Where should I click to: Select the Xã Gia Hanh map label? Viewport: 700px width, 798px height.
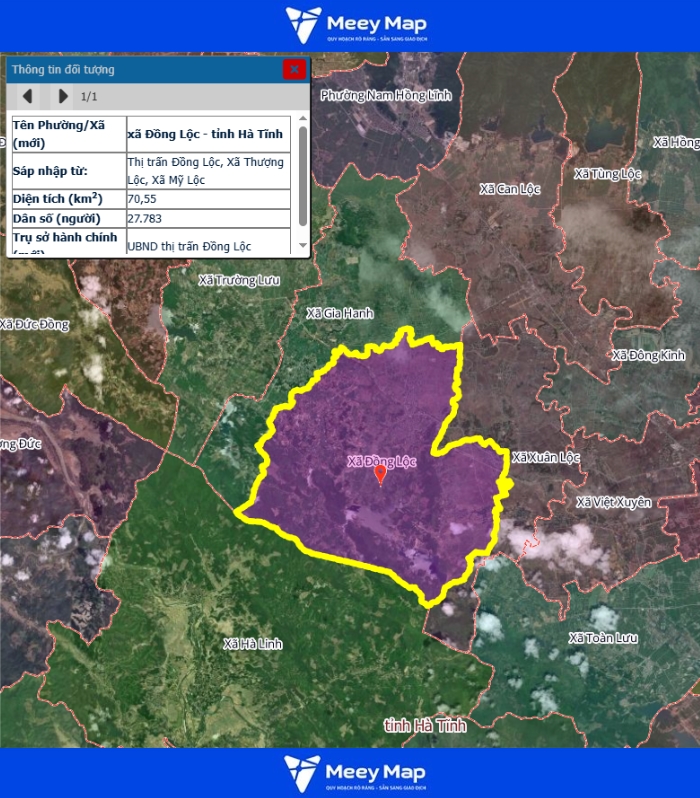[339, 313]
